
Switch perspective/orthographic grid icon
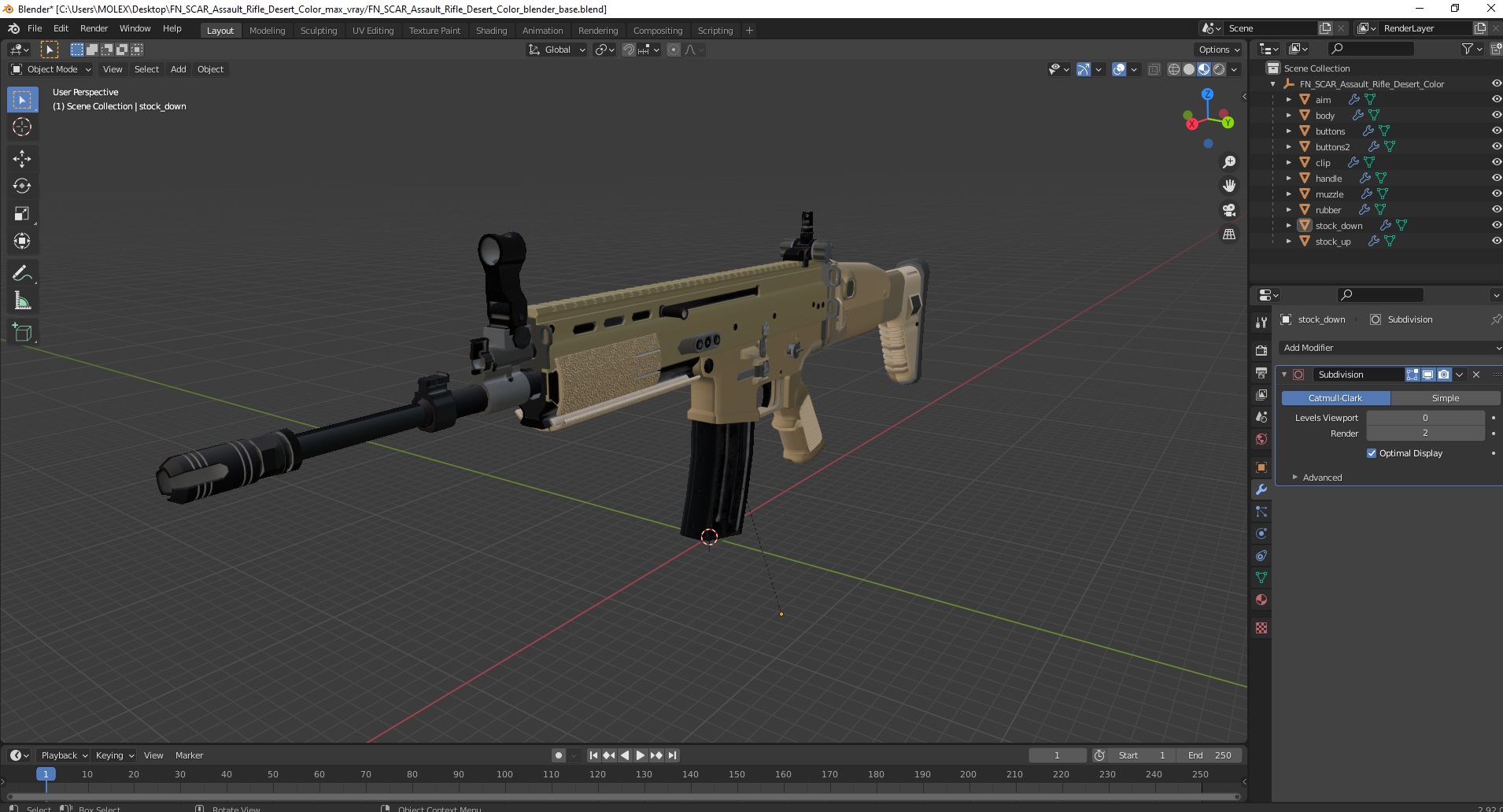1228,234
